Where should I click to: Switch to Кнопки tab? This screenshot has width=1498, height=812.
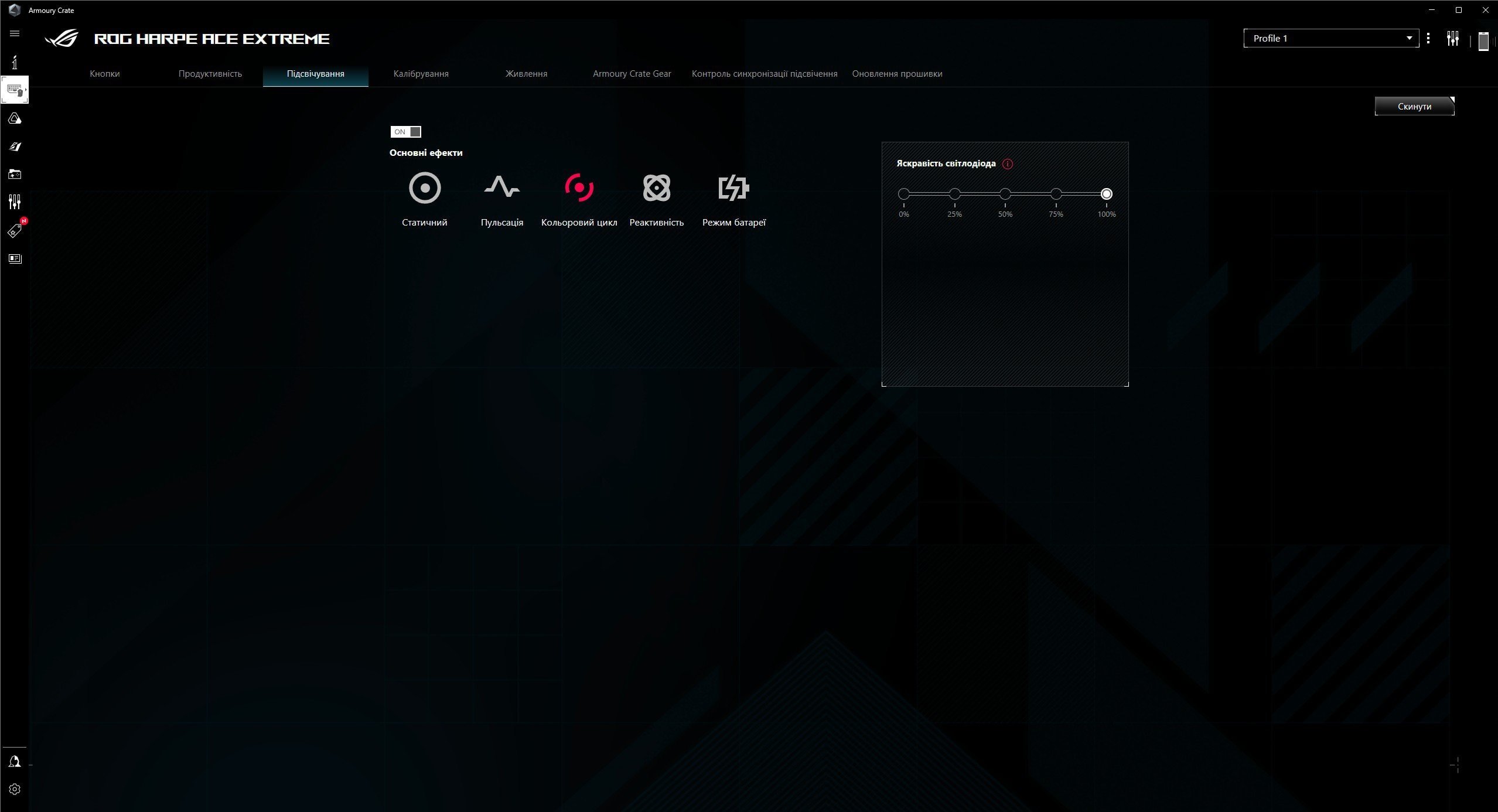pos(104,73)
